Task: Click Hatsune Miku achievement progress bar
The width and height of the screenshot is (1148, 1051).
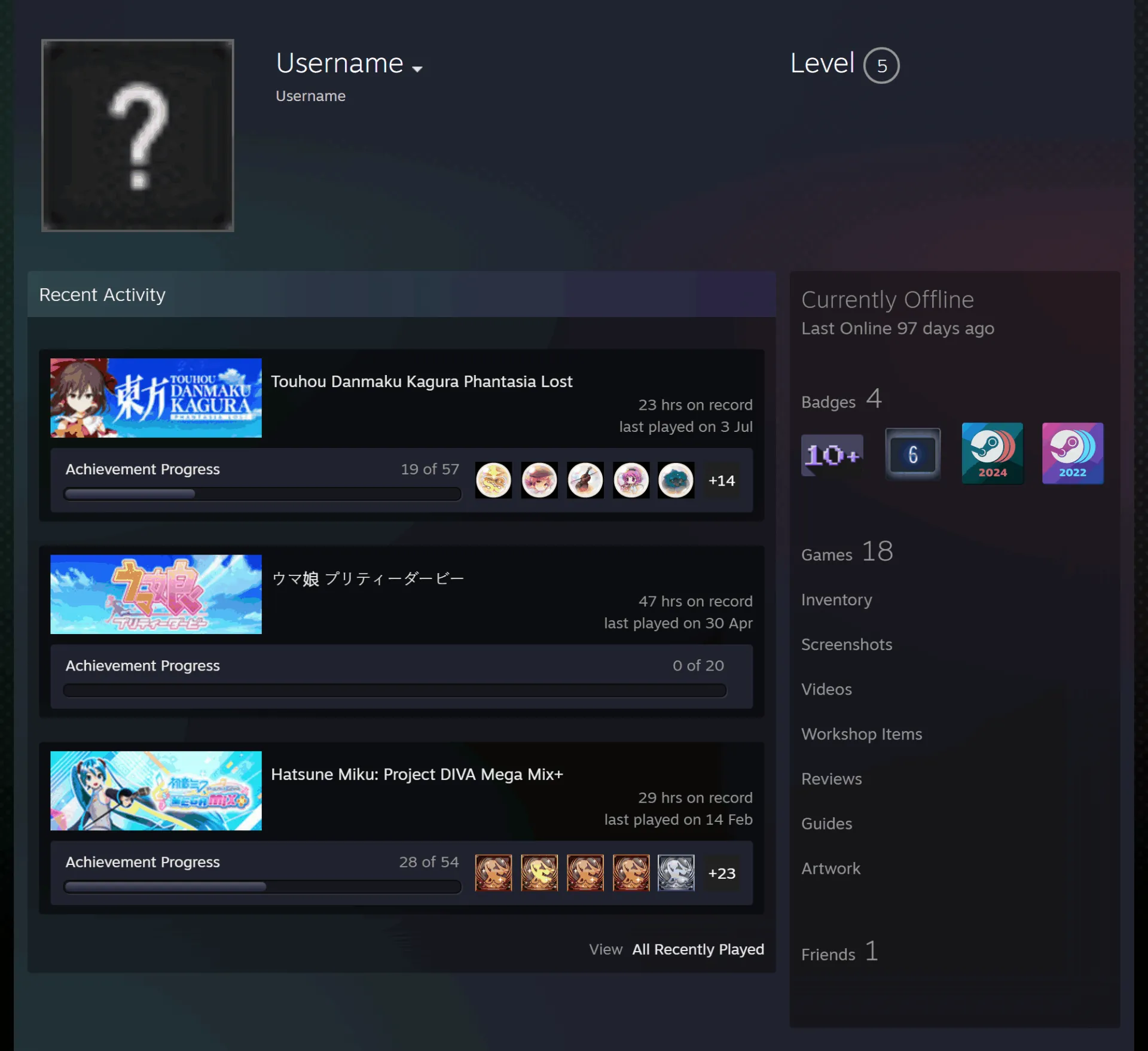Action: (x=262, y=887)
